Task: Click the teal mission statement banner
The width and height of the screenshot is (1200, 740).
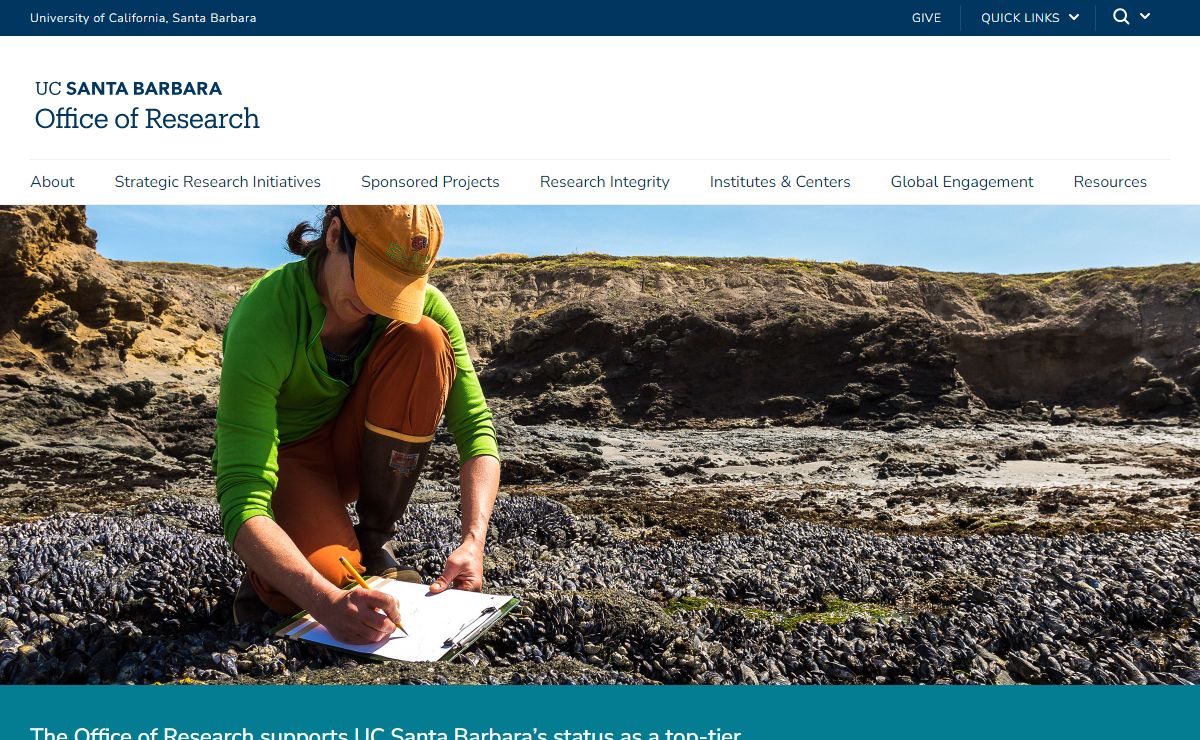Action: point(600,712)
